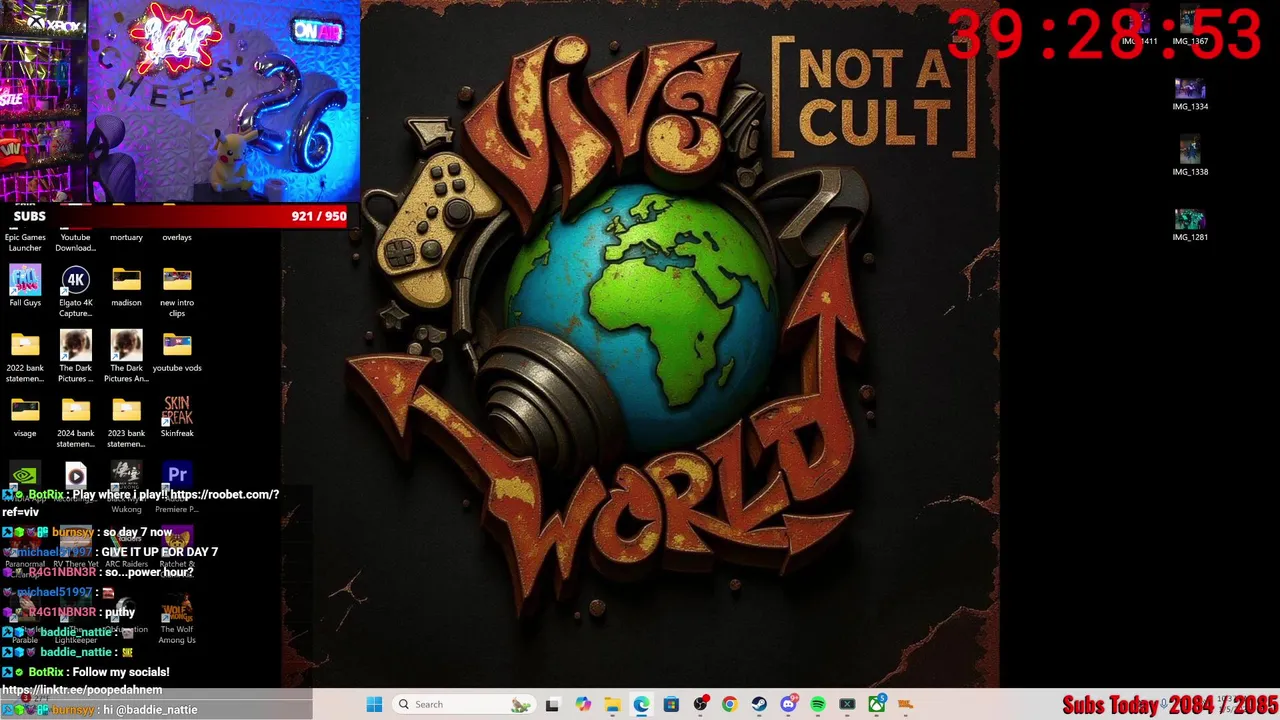1280x720 pixels.
Task: Launch Copilot from the taskbar
Action: [583, 704]
